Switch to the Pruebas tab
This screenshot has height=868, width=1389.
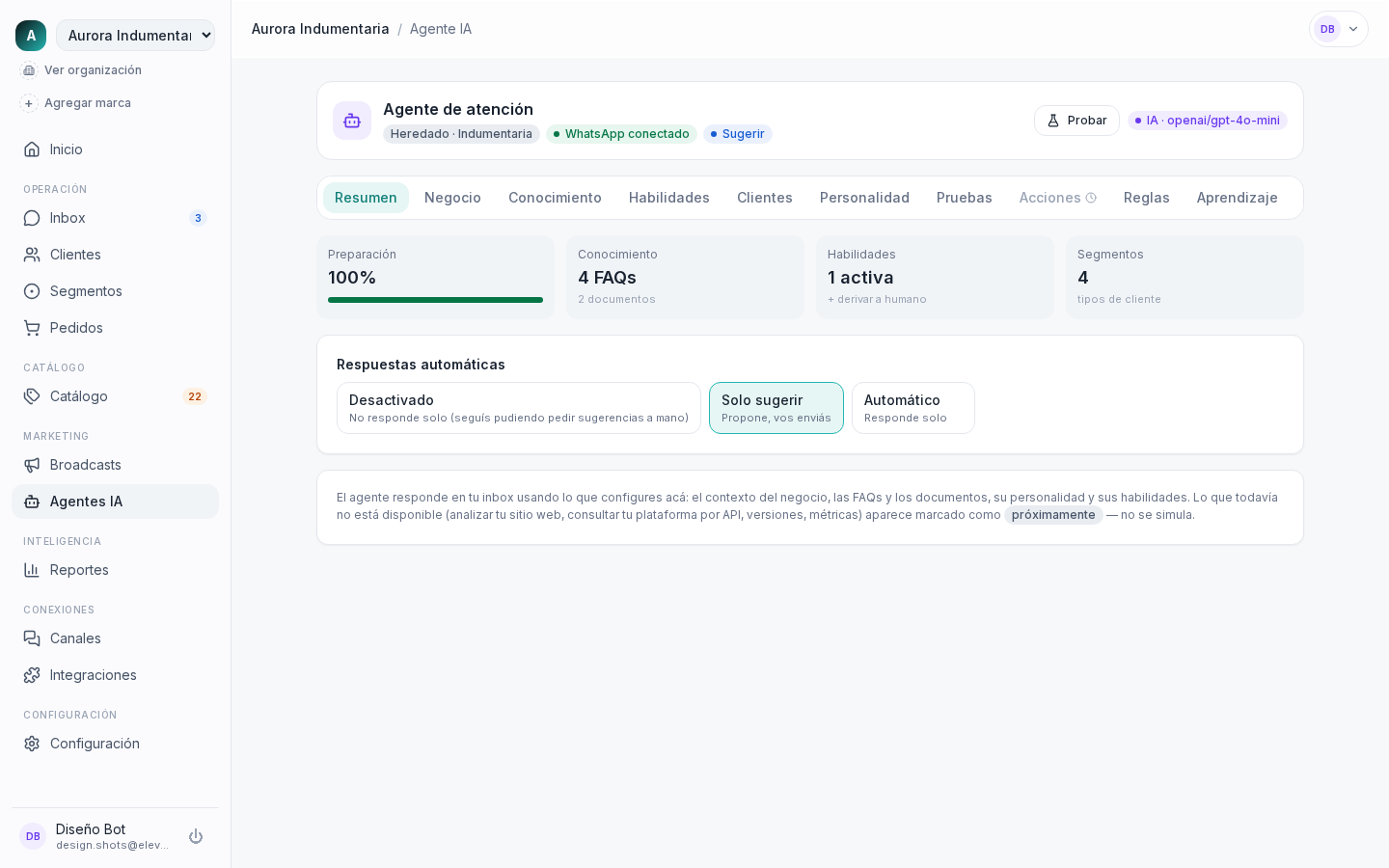click(965, 198)
